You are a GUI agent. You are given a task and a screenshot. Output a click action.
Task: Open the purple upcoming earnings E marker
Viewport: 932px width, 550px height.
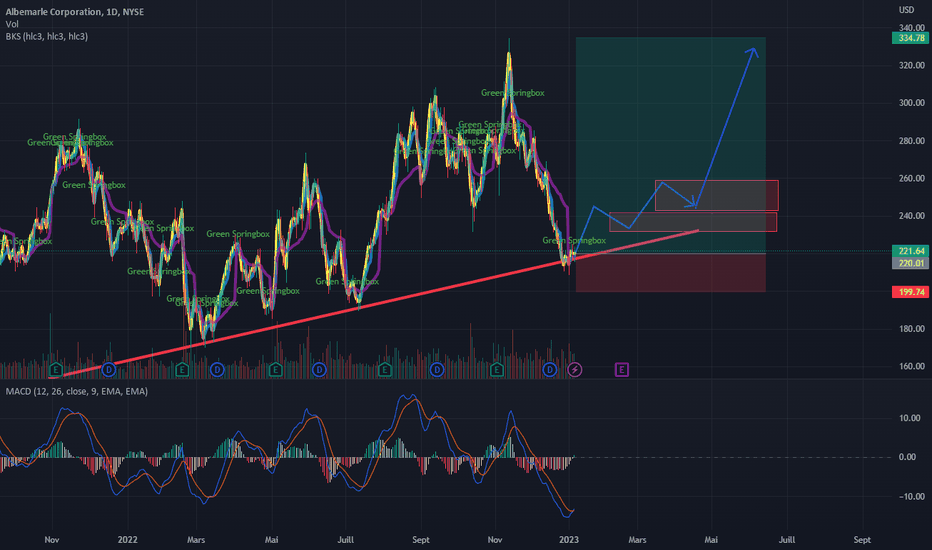coord(621,370)
